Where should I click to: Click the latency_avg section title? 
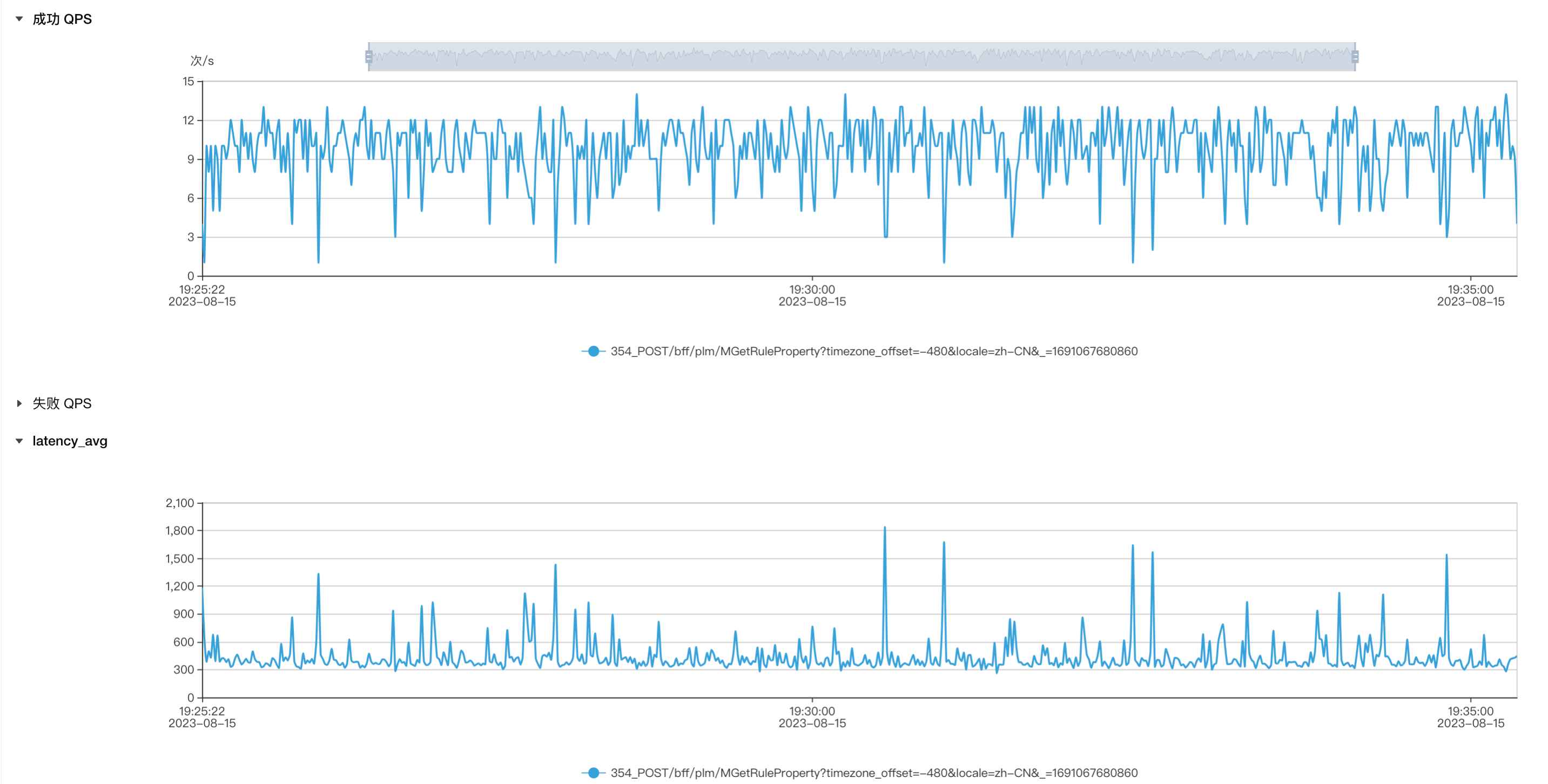coord(70,441)
